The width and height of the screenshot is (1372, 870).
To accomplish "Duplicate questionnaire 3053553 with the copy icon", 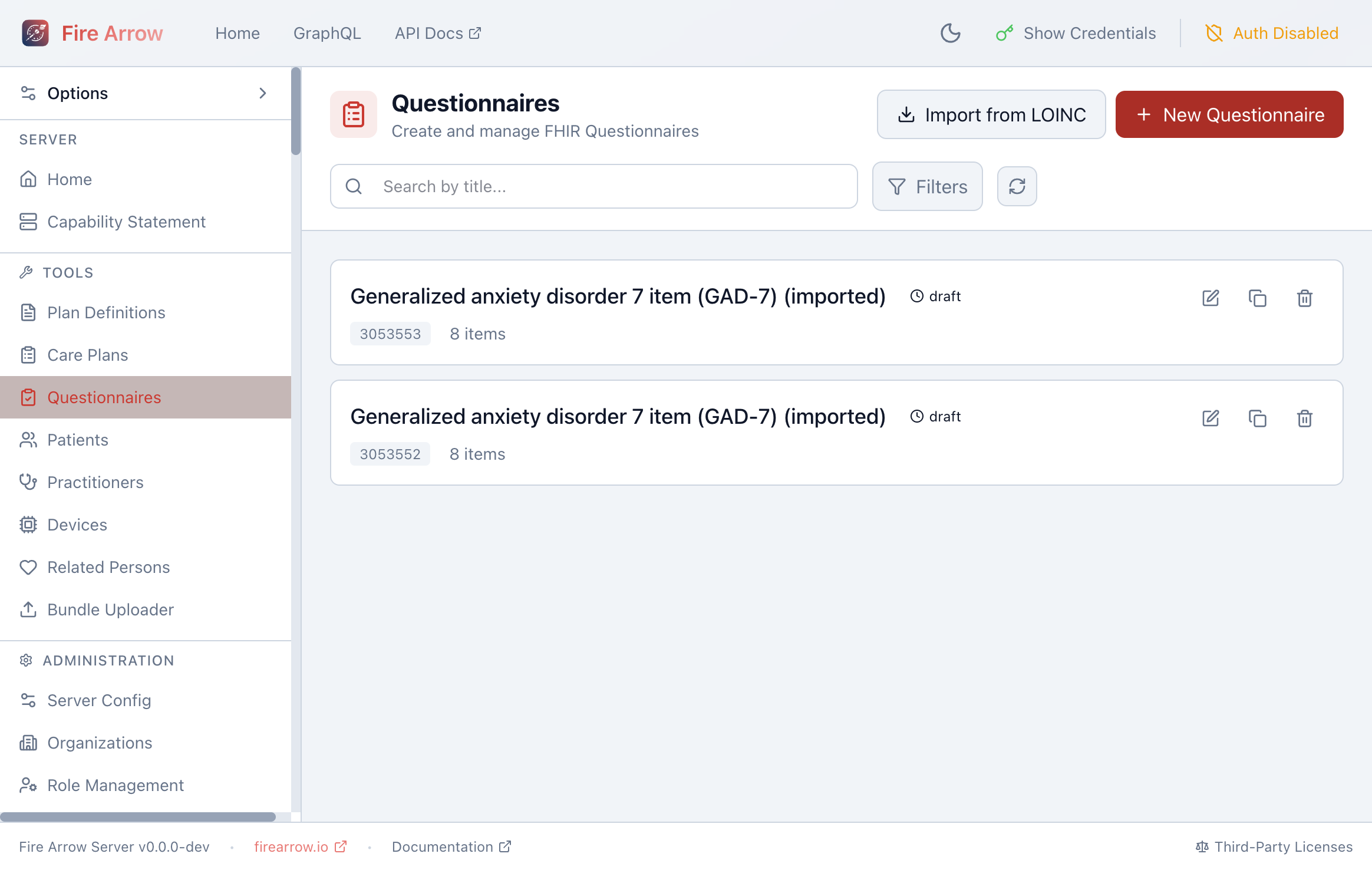I will pyautogui.click(x=1257, y=298).
